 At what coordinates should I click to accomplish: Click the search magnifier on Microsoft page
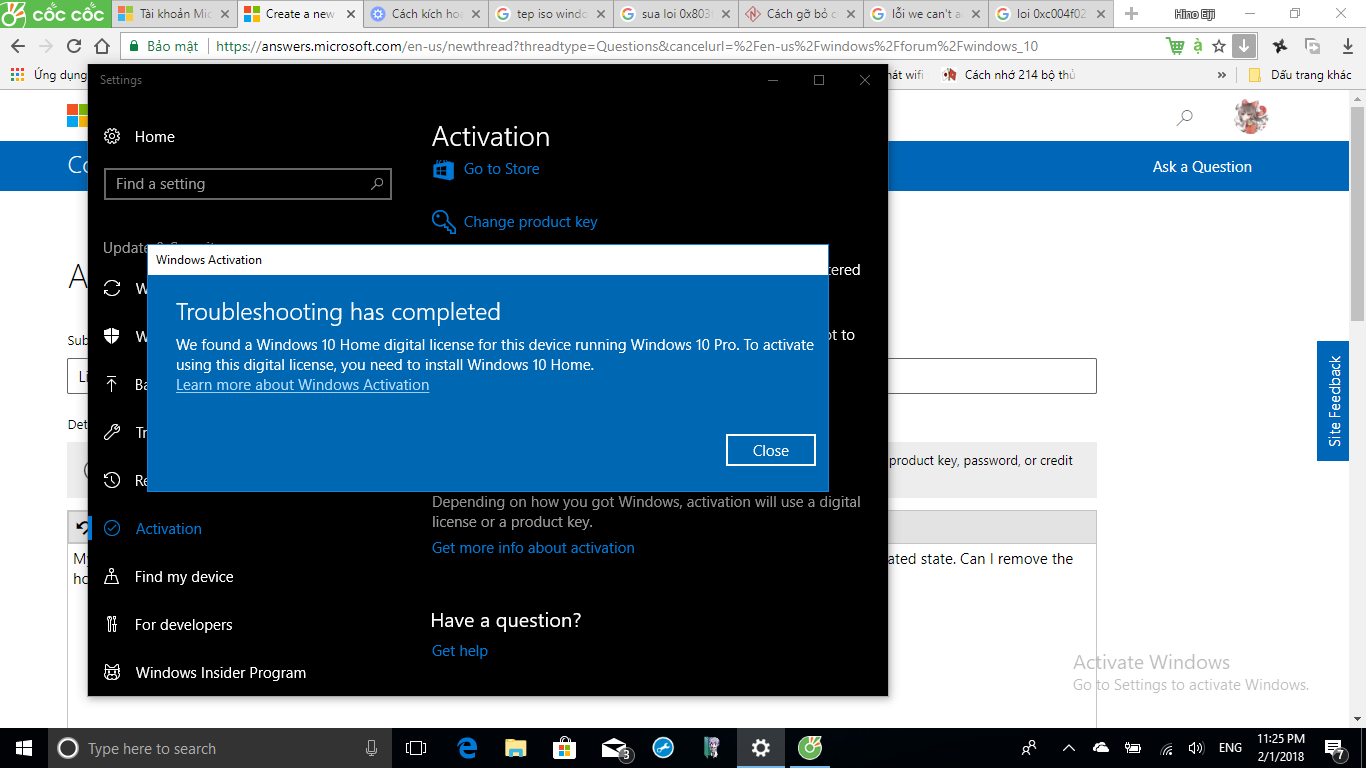click(1185, 117)
